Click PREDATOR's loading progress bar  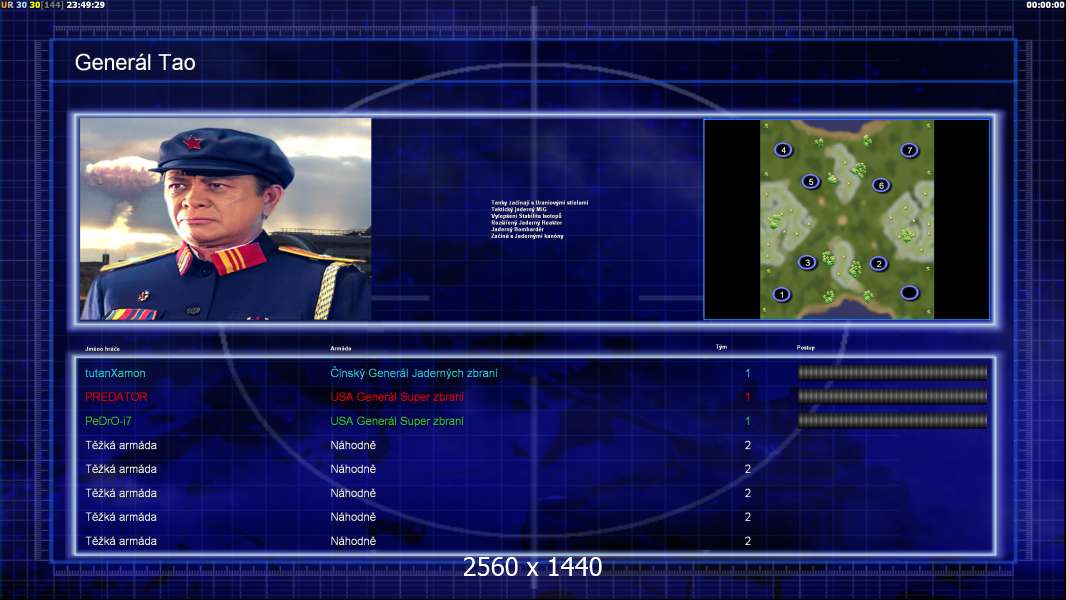coord(893,396)
